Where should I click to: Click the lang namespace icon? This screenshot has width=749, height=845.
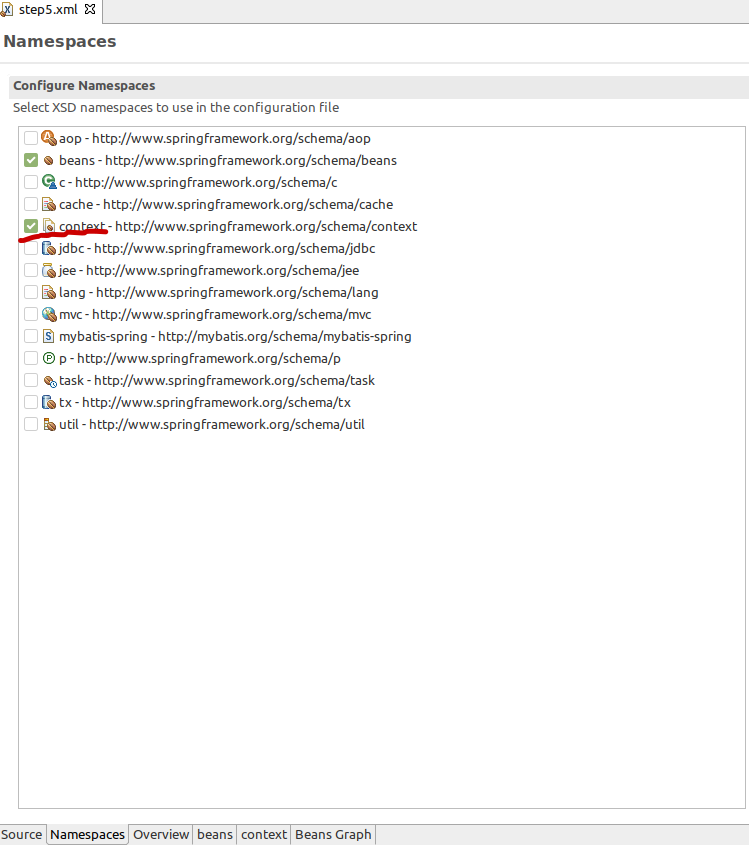point(49,292)
